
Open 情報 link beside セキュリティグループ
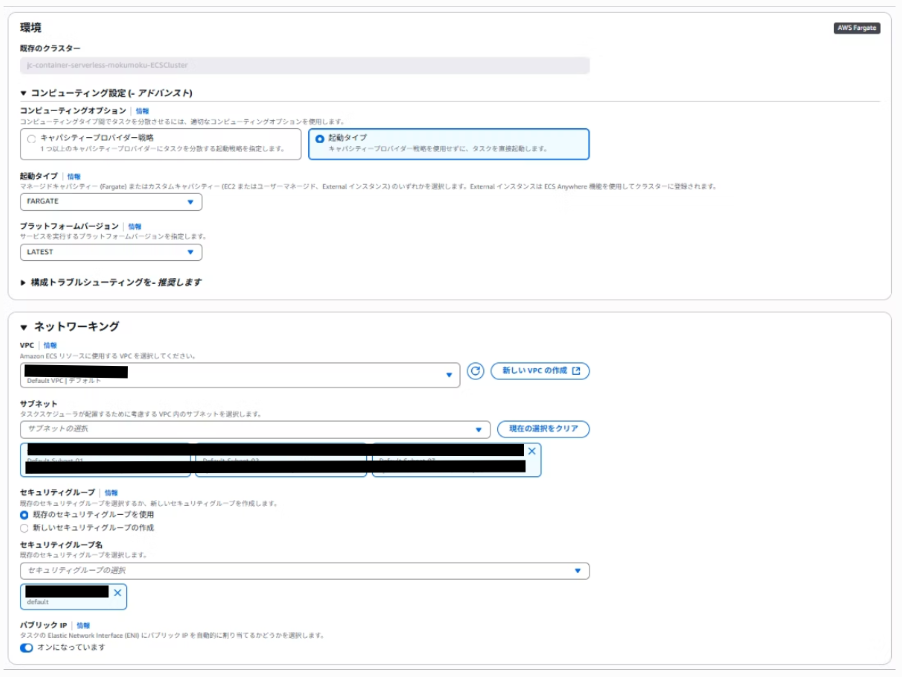(x=111, y=493)
